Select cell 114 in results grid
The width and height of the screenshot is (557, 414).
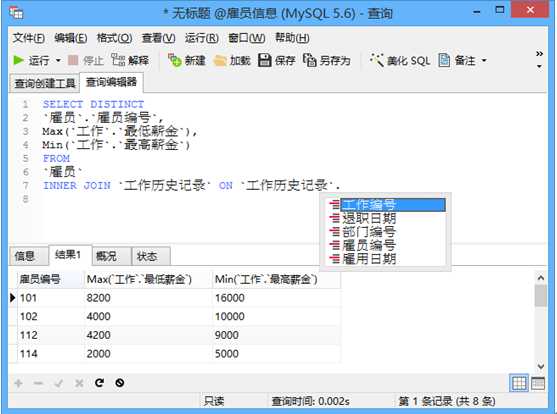tap(50, 354)
